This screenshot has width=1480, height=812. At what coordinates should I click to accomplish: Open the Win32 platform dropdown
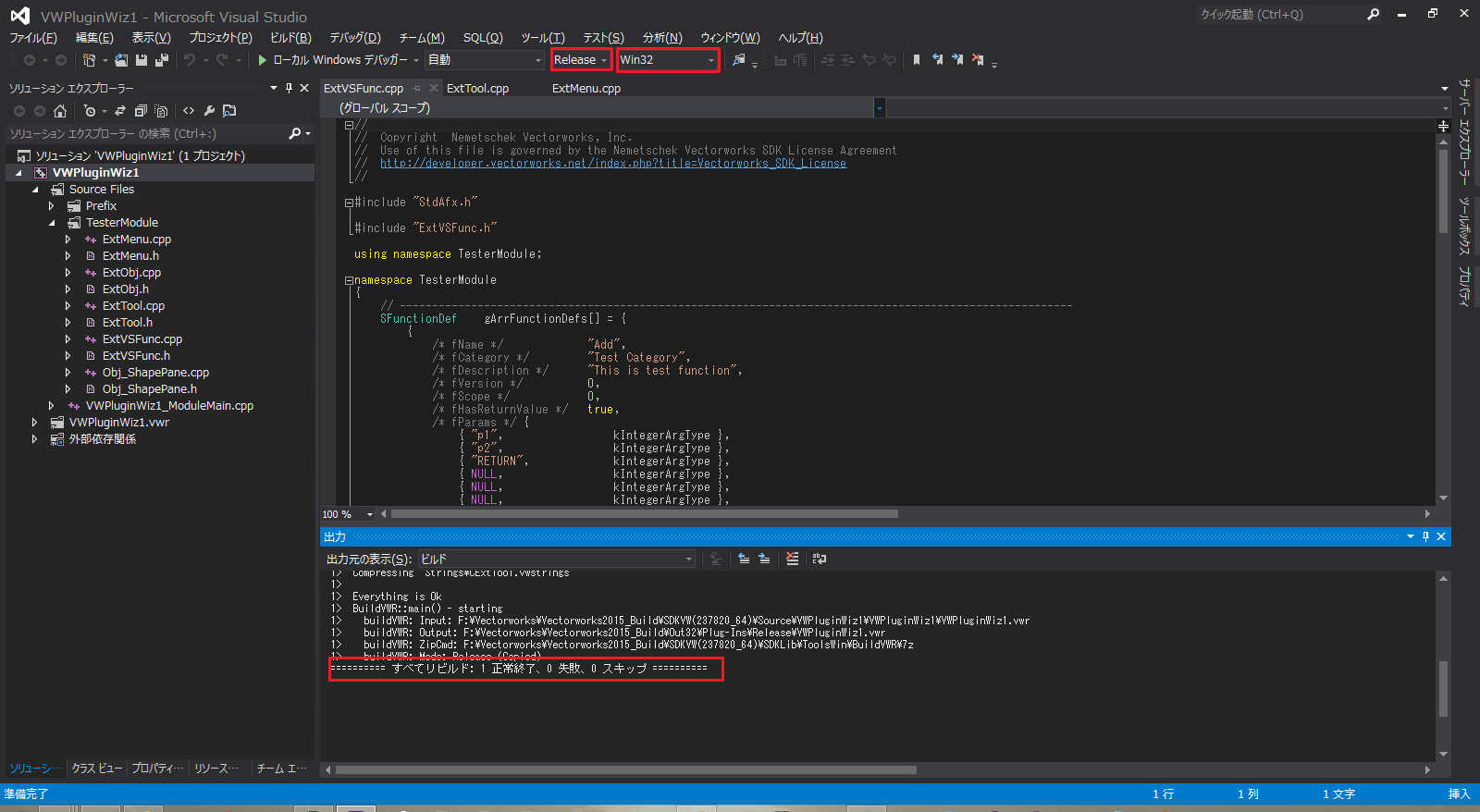(668, 60)
